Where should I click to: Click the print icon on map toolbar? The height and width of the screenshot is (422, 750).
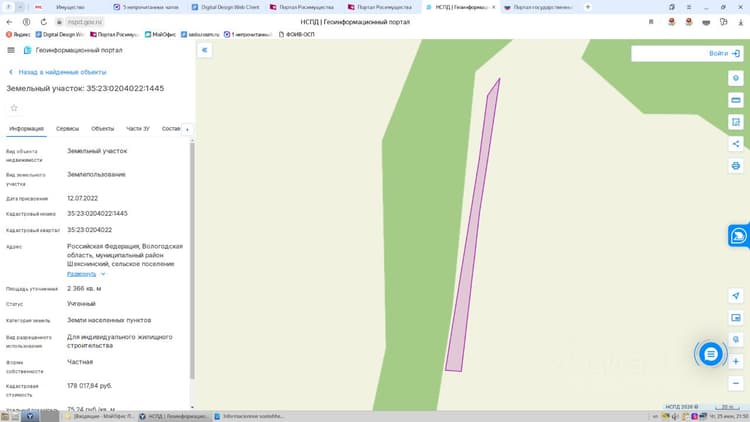coord(736,166)
